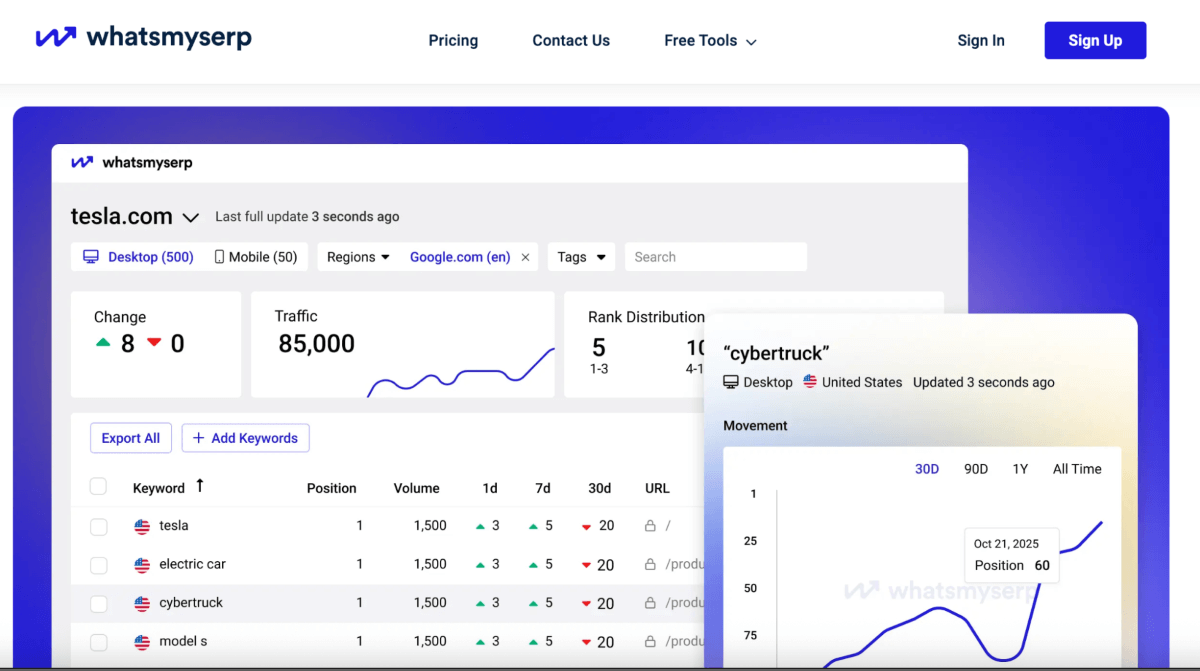The width and height of the screenshot is (1200, 671).
Task: Click the red down arrow in Change card
Action: [x=153, y=343]
